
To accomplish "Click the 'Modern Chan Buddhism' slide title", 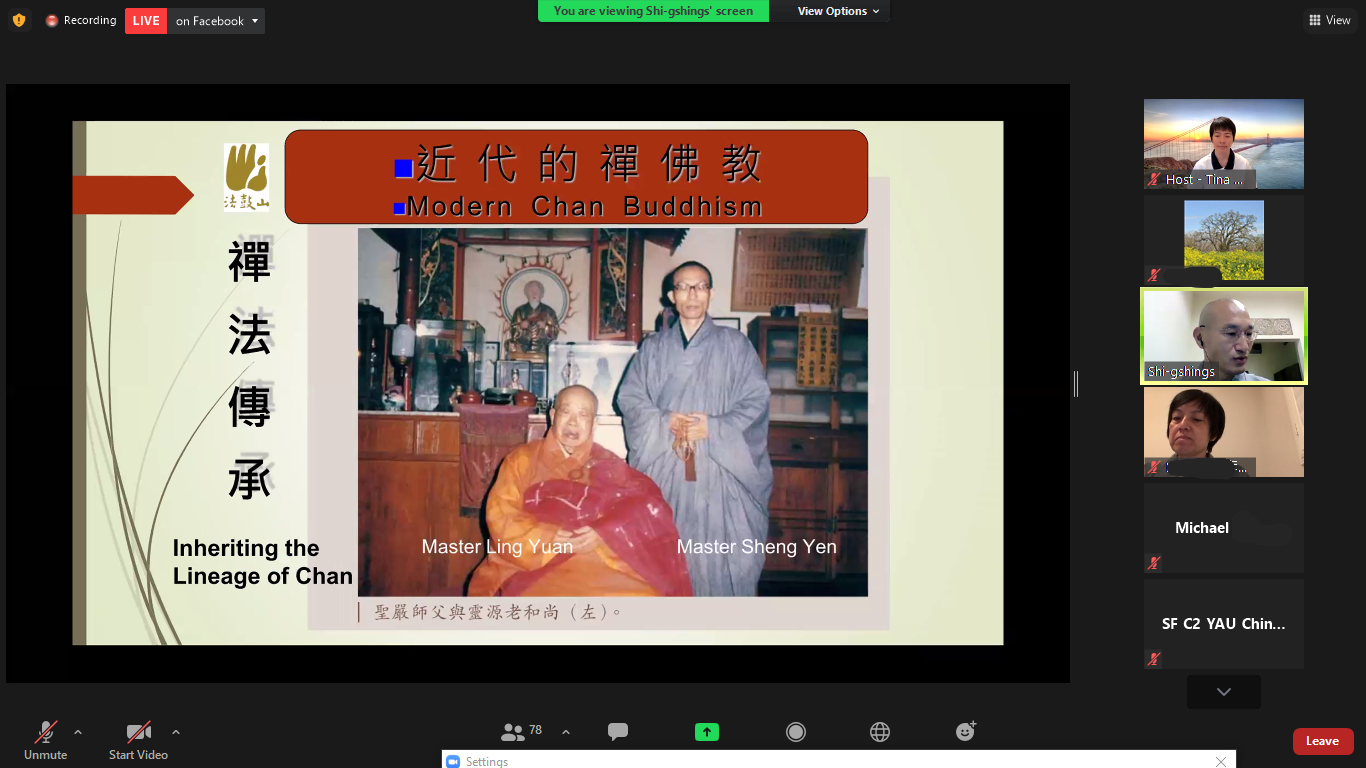I will pos(585,207).
